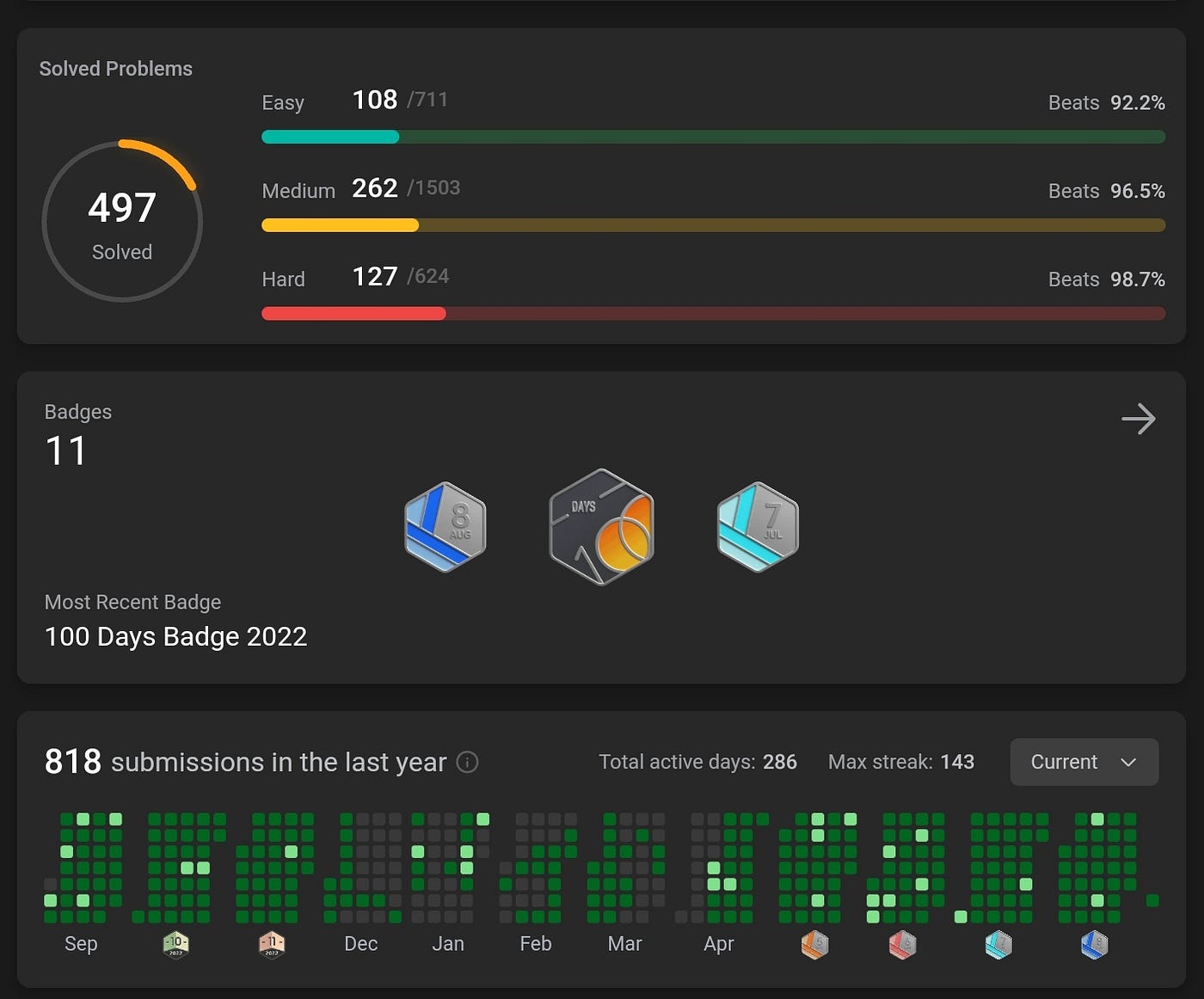Select the green October 2022 month badge
The image size is (1204, 999).
tap(175, 945)
